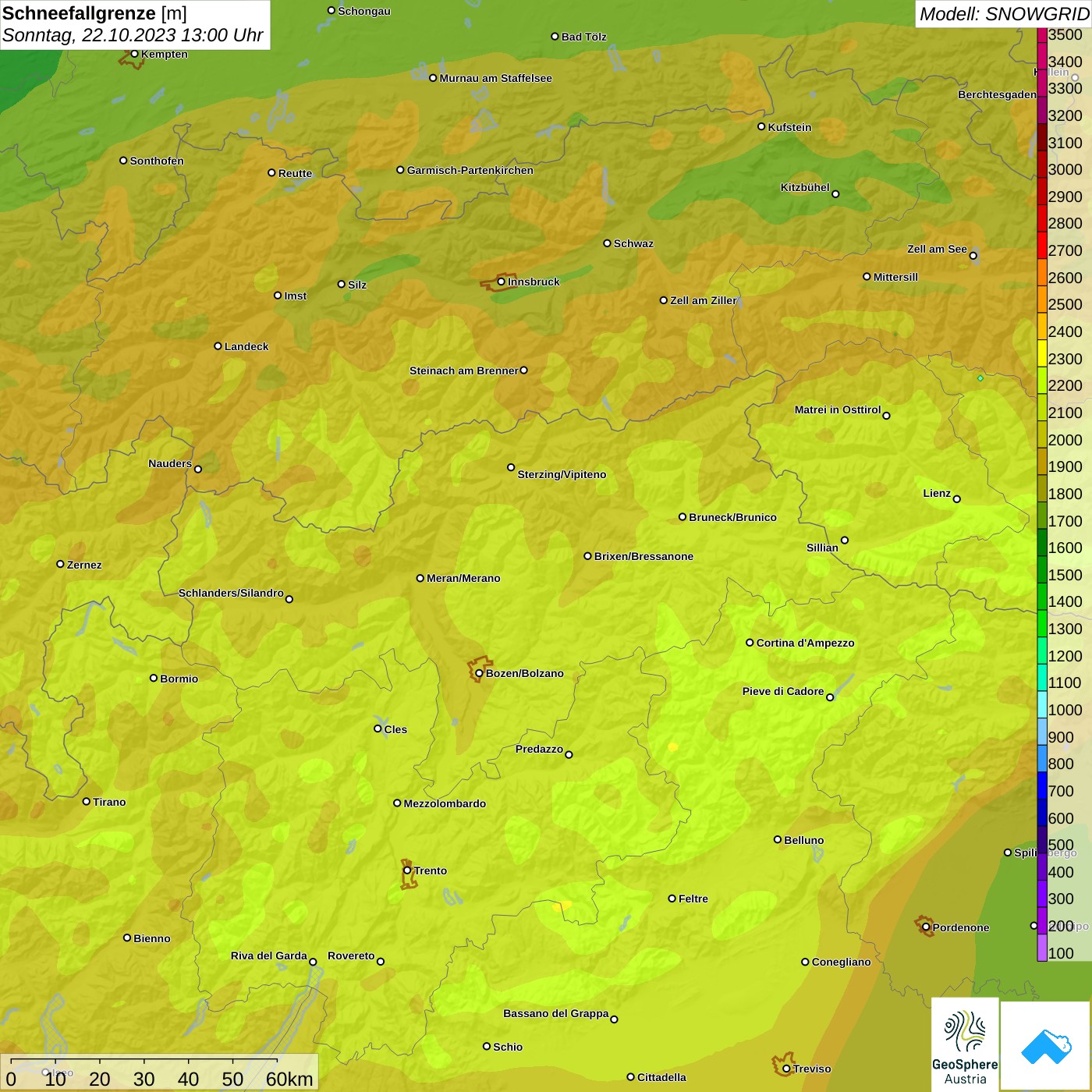Click the blue cloud-roof logo icon
This screenshot has width=1092, height=1092.
1046,1046
